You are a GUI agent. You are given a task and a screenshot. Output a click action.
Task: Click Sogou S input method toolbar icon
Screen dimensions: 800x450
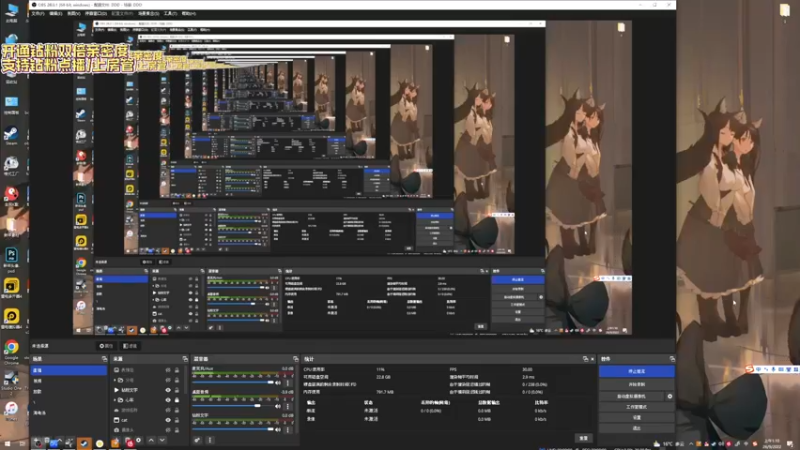tap(748, 368)
